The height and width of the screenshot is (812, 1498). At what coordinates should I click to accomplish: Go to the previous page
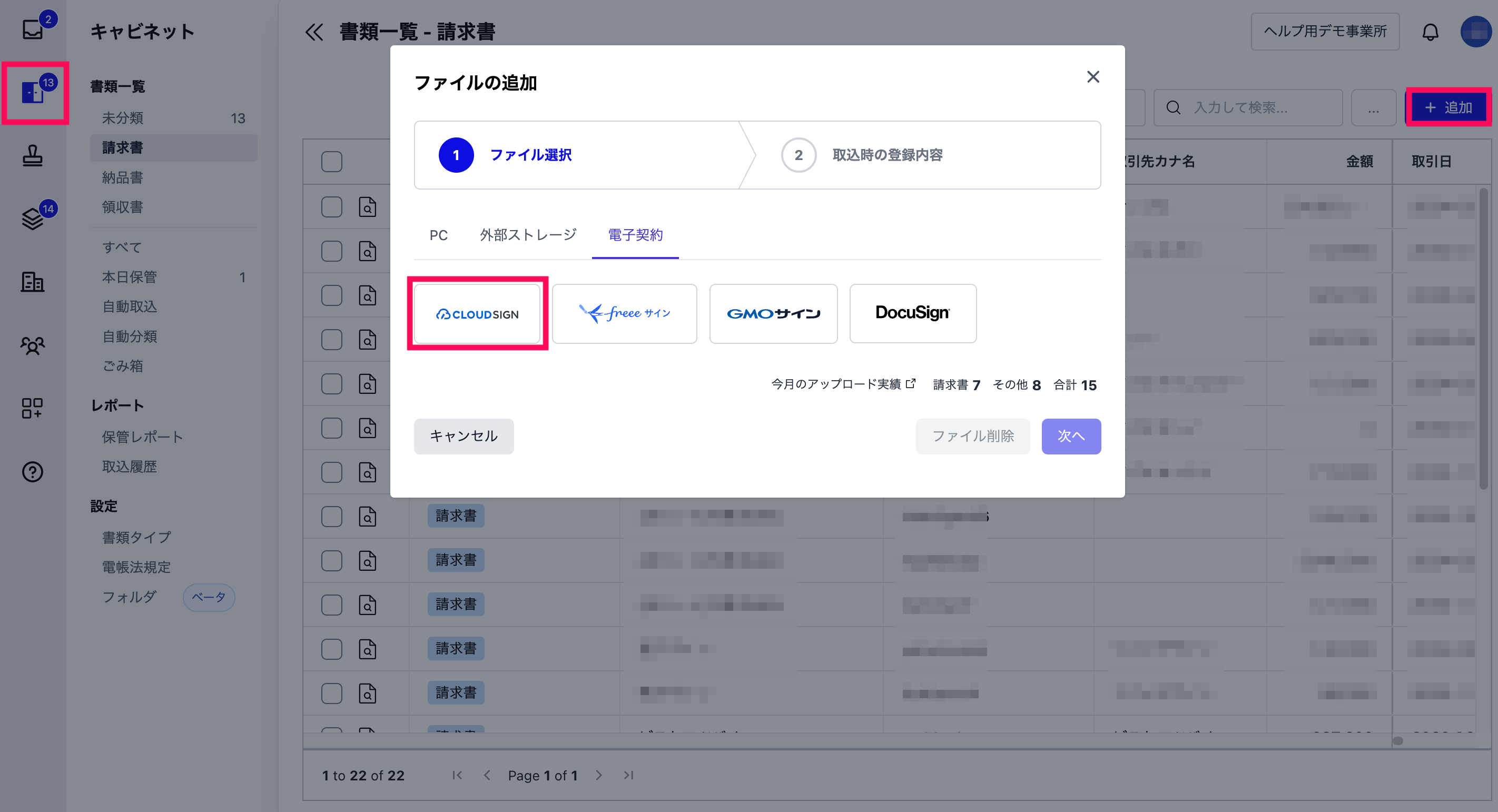[x=487, y=775]
